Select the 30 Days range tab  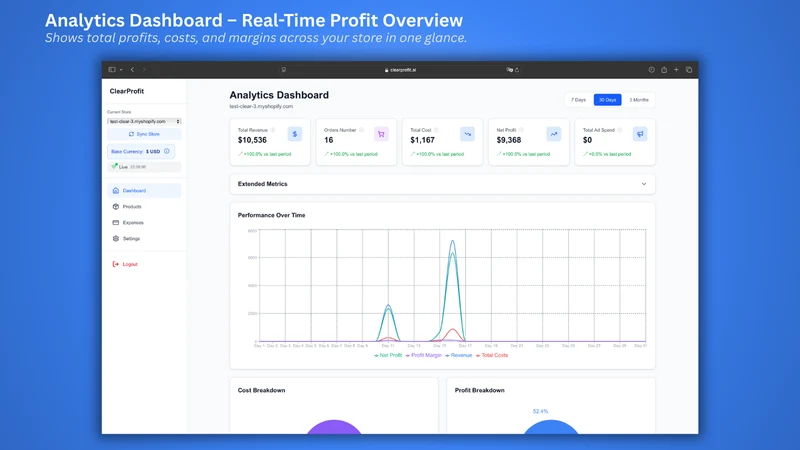(607, 100)
